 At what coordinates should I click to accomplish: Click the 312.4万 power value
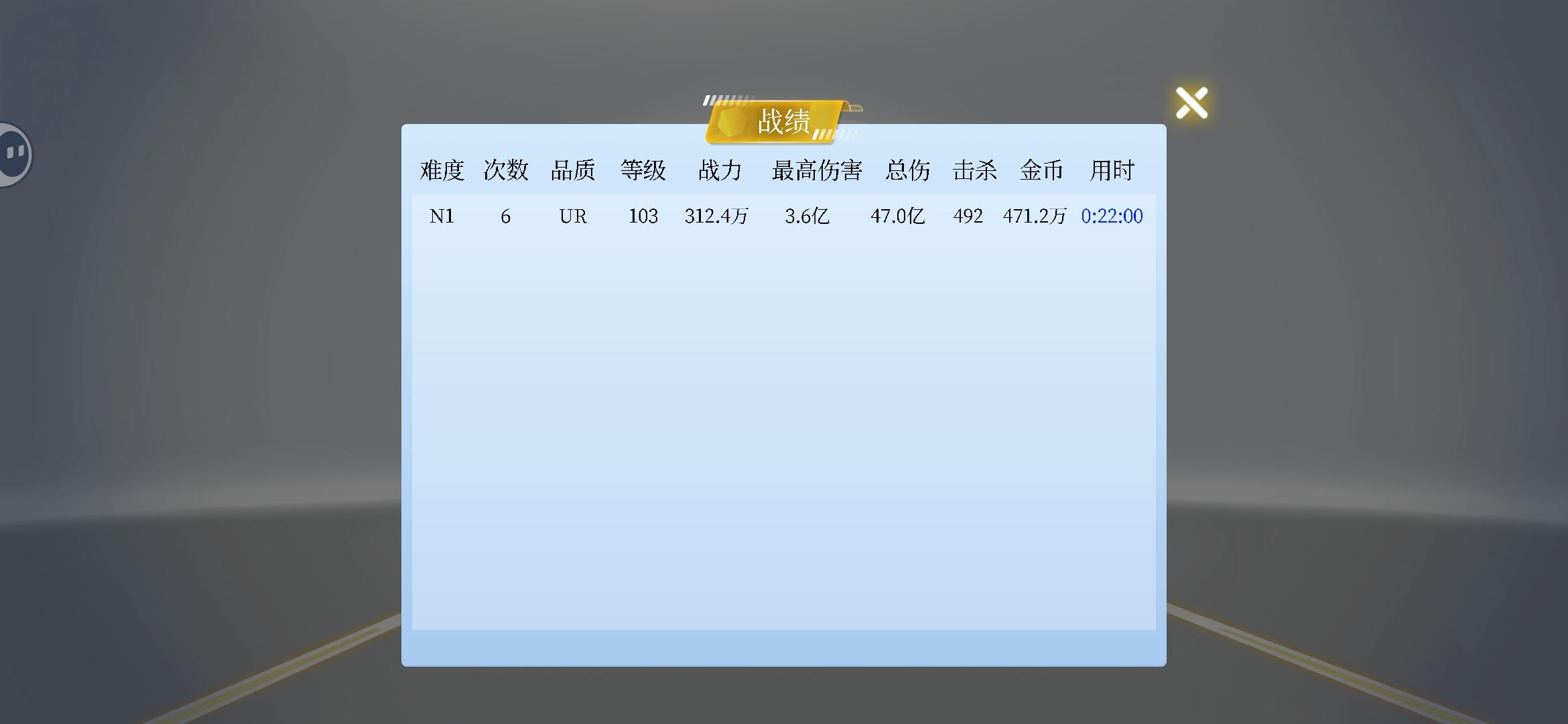point(716,216)
